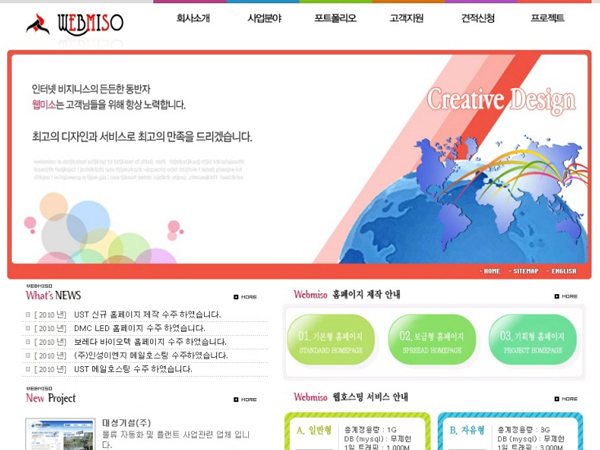Click the MORE icon beside New Project
Image resolution: width=600 pixels, height=450 pixels.
pyautogui.click(x=245, y=399)
